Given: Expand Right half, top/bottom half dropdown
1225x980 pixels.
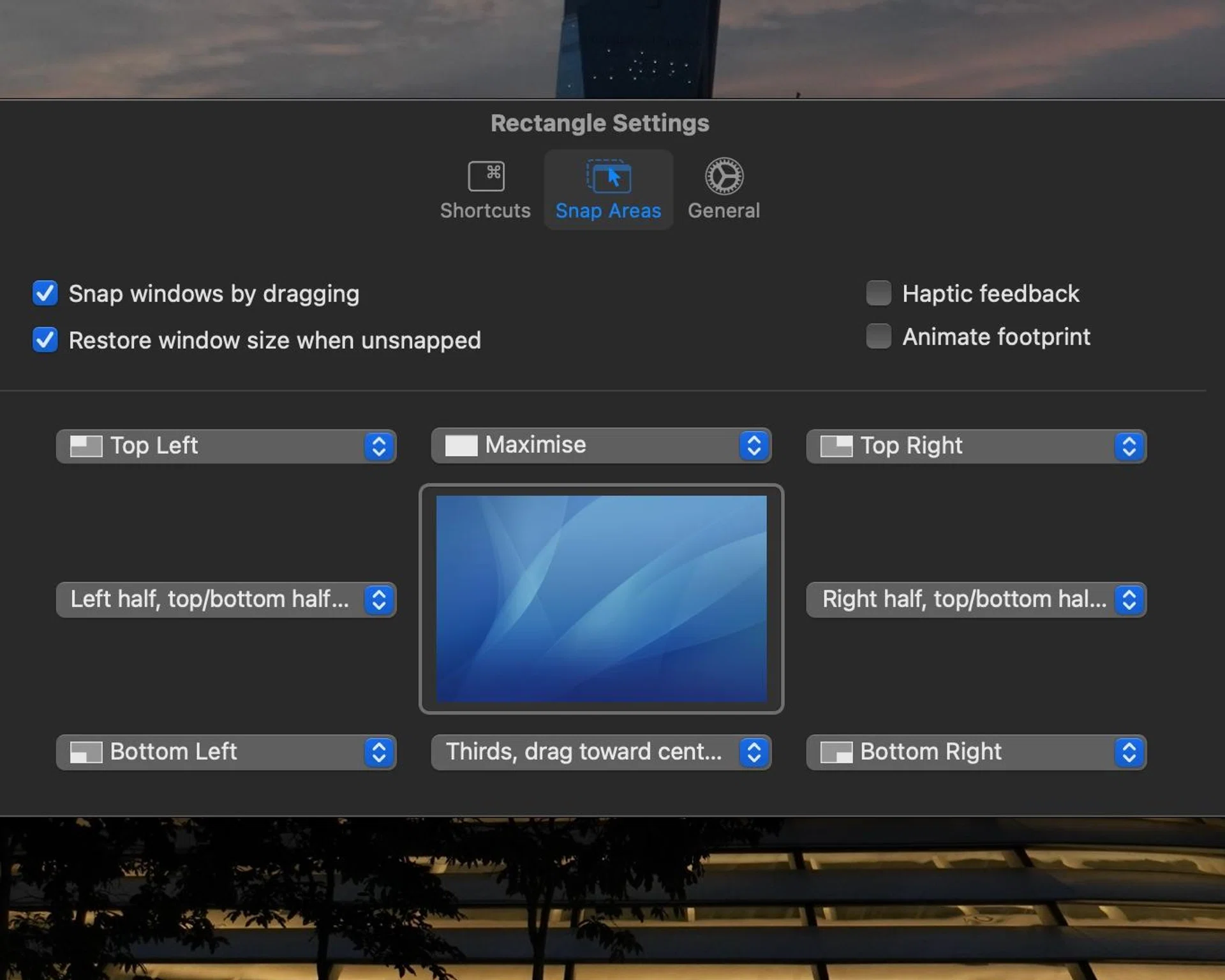Looking at the screenshot, I should [x=976, y=599].
